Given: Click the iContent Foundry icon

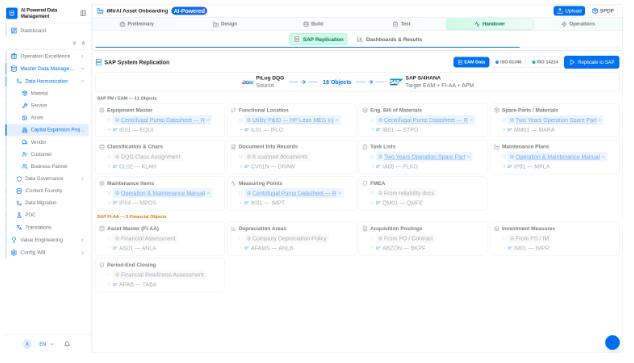Looking at the screenshot, I should click(19, 191).
